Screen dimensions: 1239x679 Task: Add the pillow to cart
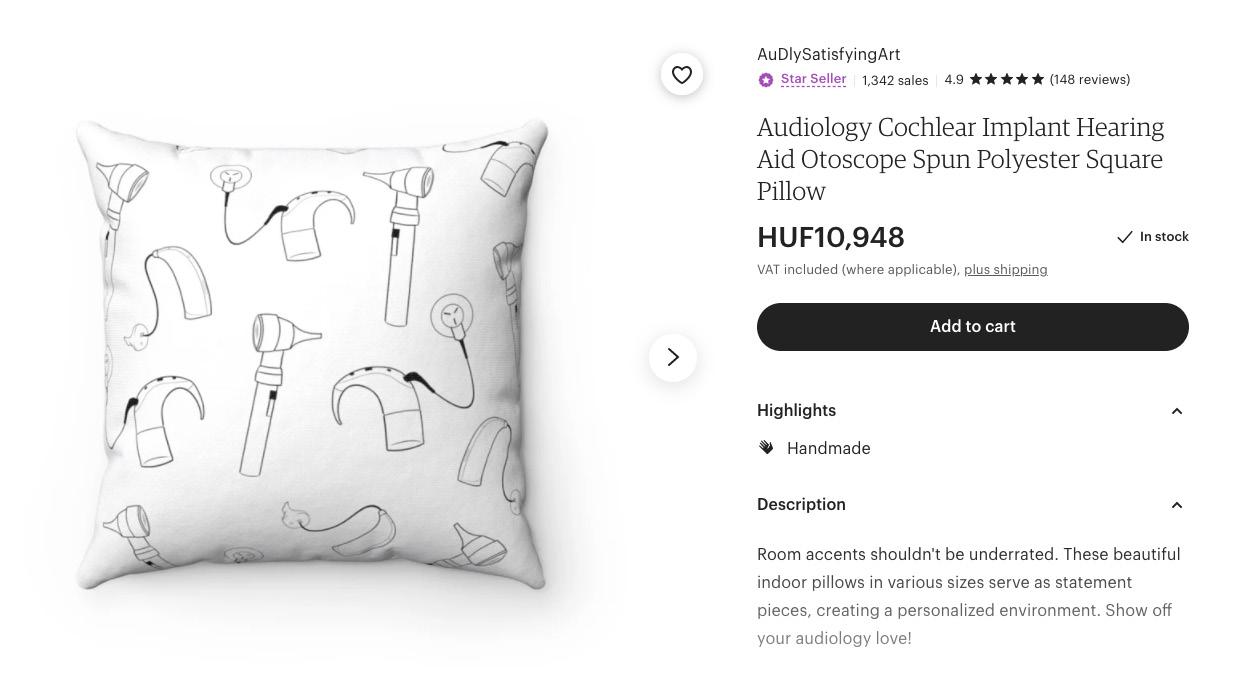973,327
